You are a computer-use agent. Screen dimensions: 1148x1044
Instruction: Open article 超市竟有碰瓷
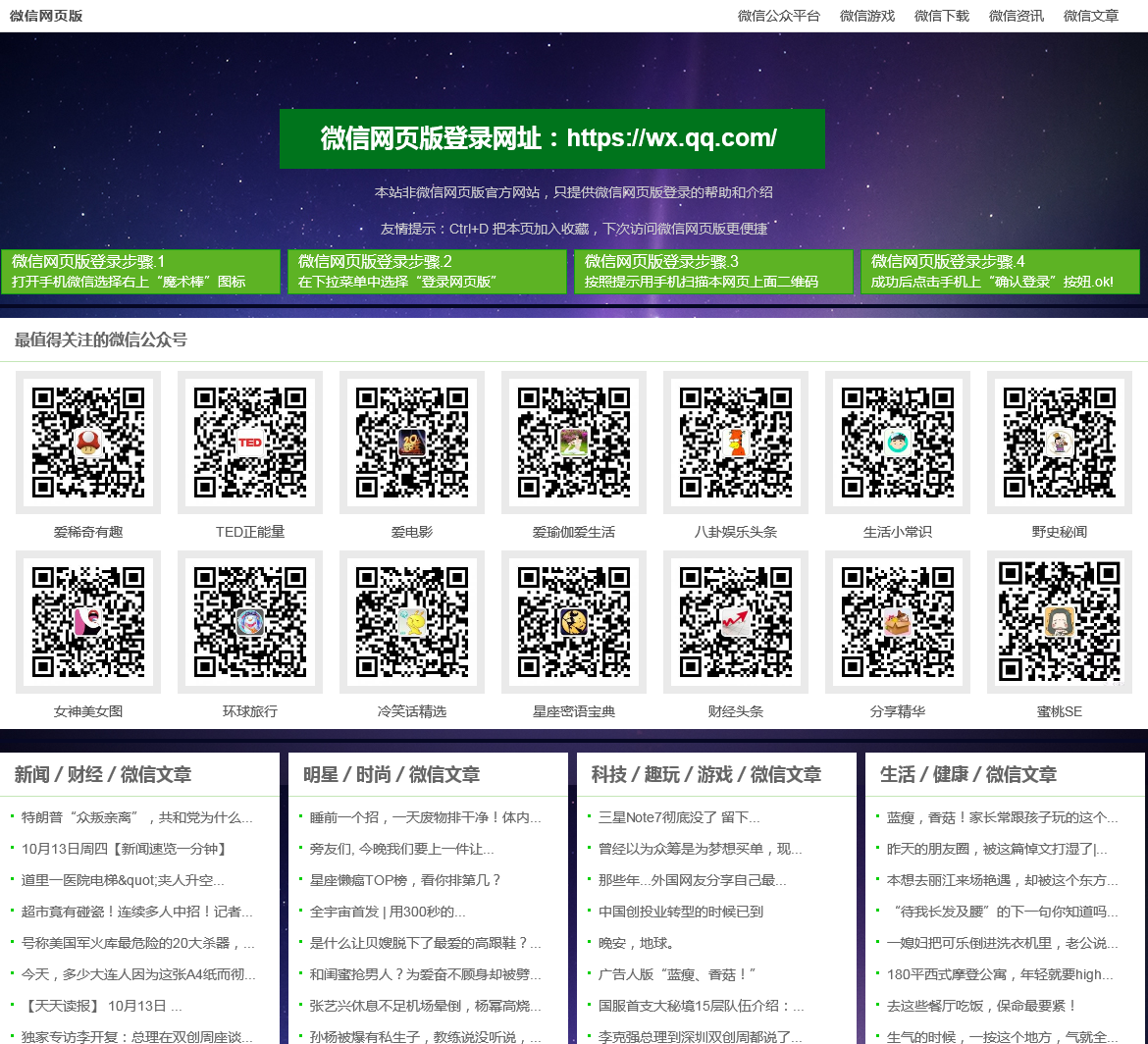click(x=137, y=913)
